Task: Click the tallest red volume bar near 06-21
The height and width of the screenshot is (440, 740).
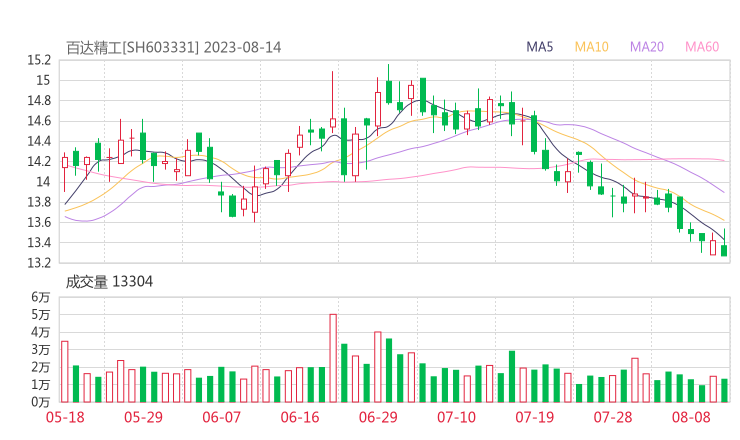Action: (333, 358)
